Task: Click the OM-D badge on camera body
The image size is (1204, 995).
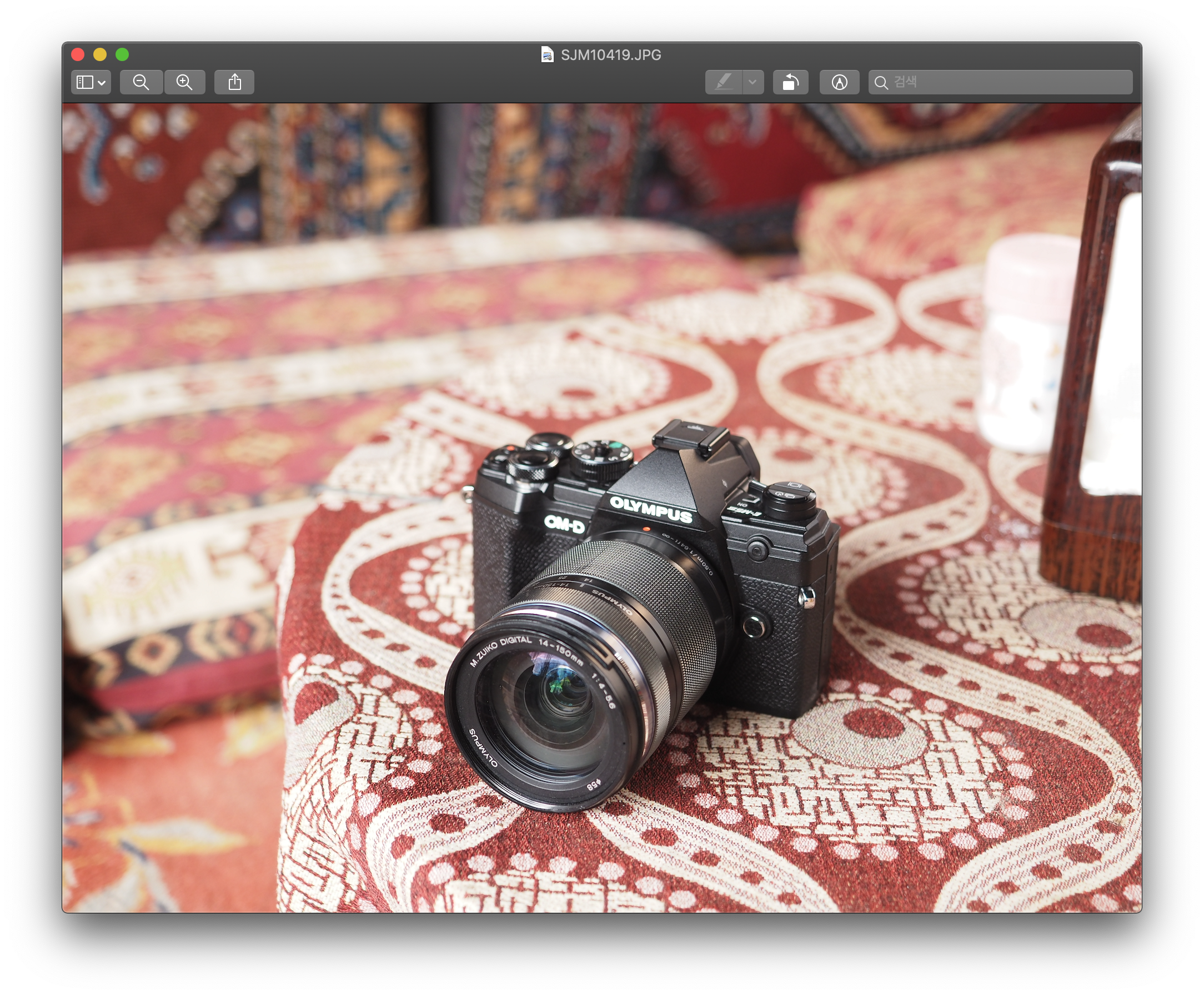Action: pyautogui.click(x=564, y=524)
